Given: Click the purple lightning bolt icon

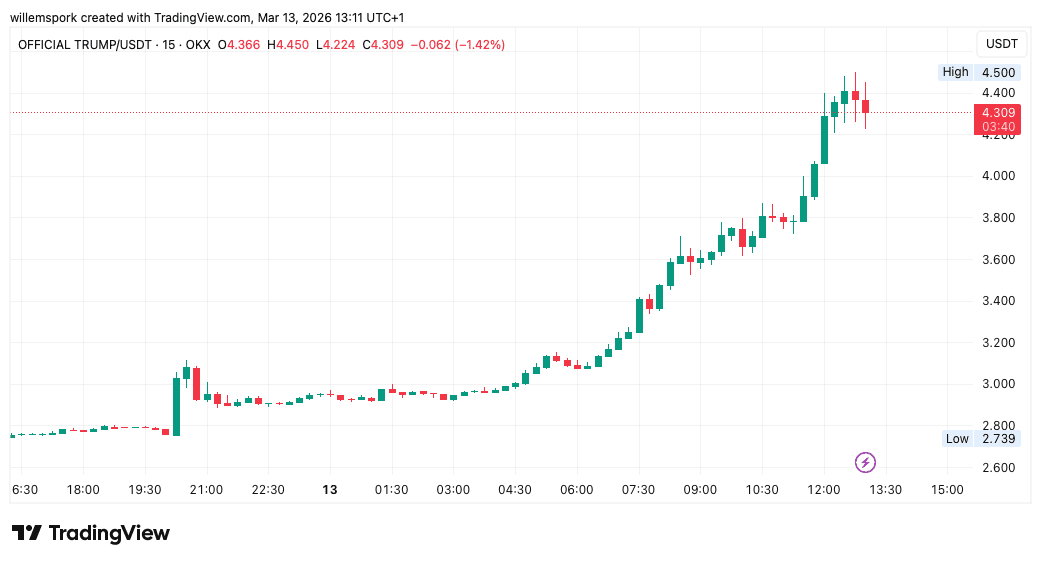Looking at the screenshot, I should tap(866, 462).
